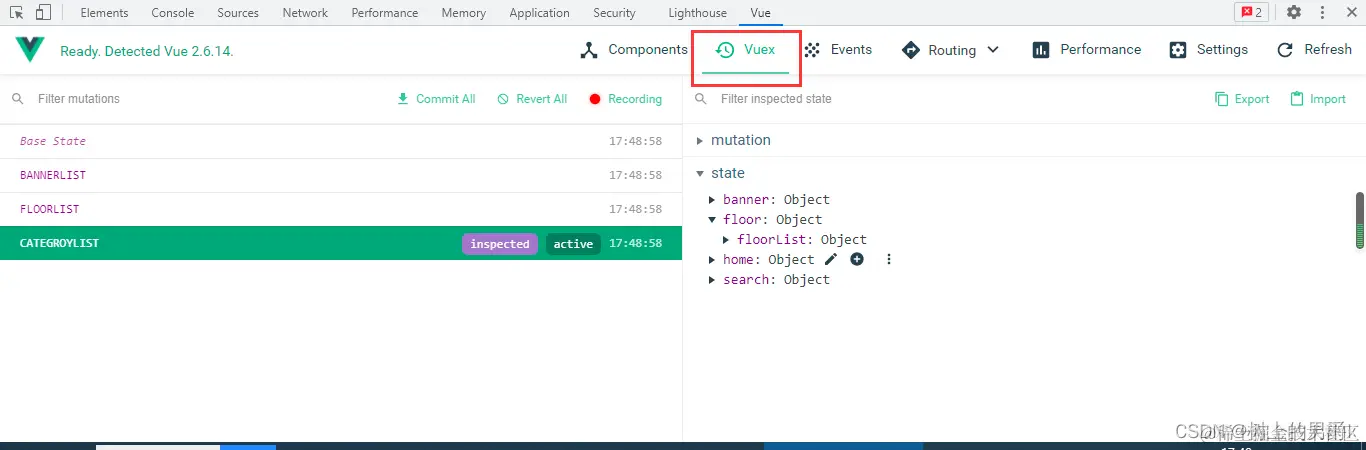Screen dimensions: 1366x450
Task: Click Revert All mutations
Action: [x=532, y=99]
